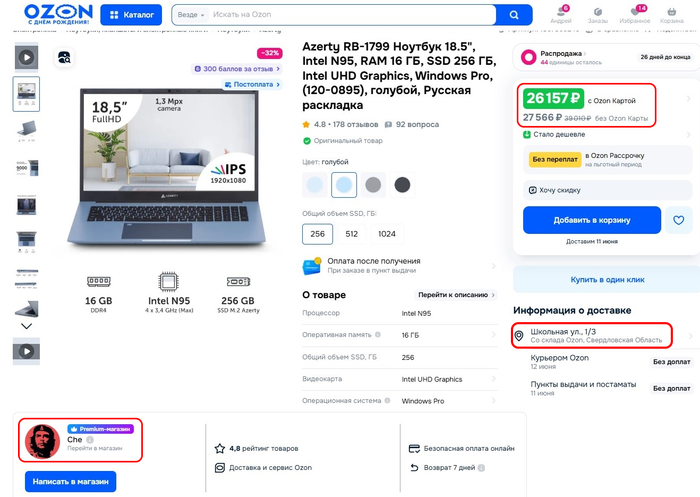This screenshot has height=497, width=700.
Task: Click Возврат 7 дней return icon
Action: [414, 468]
